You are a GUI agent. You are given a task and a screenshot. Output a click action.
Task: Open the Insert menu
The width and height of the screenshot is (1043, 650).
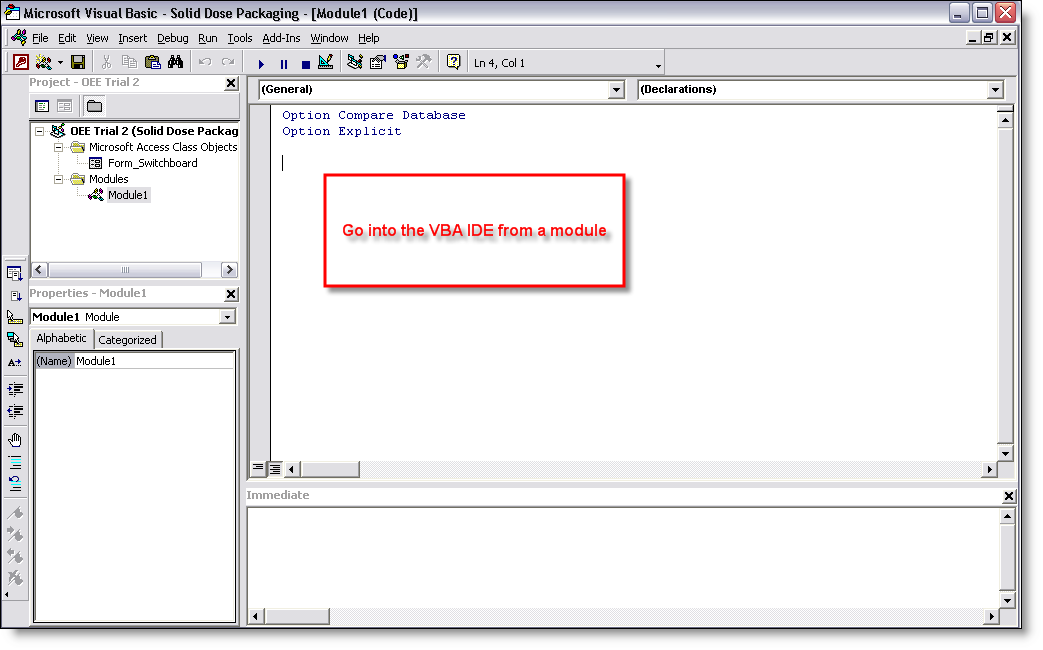tap(132, 38)
